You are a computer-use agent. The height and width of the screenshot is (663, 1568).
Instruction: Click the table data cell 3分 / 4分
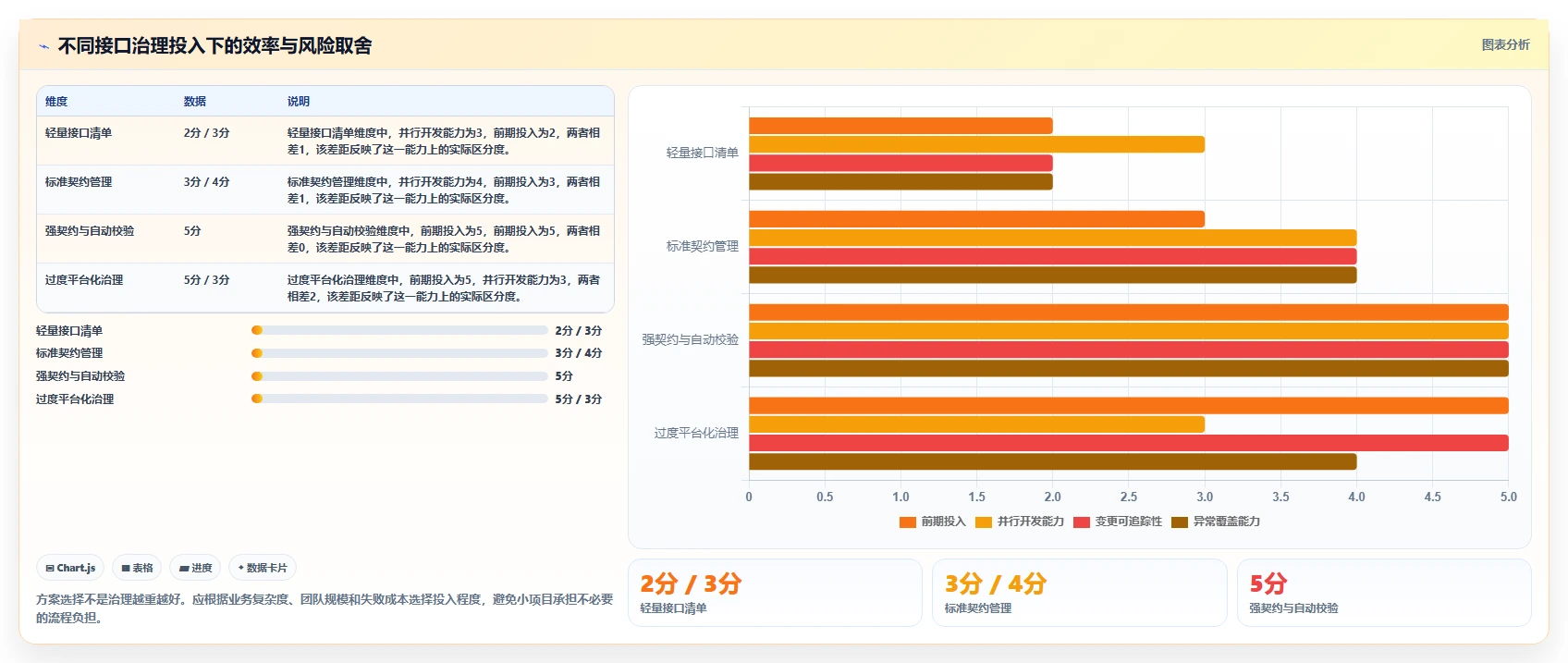coord(206,182)
